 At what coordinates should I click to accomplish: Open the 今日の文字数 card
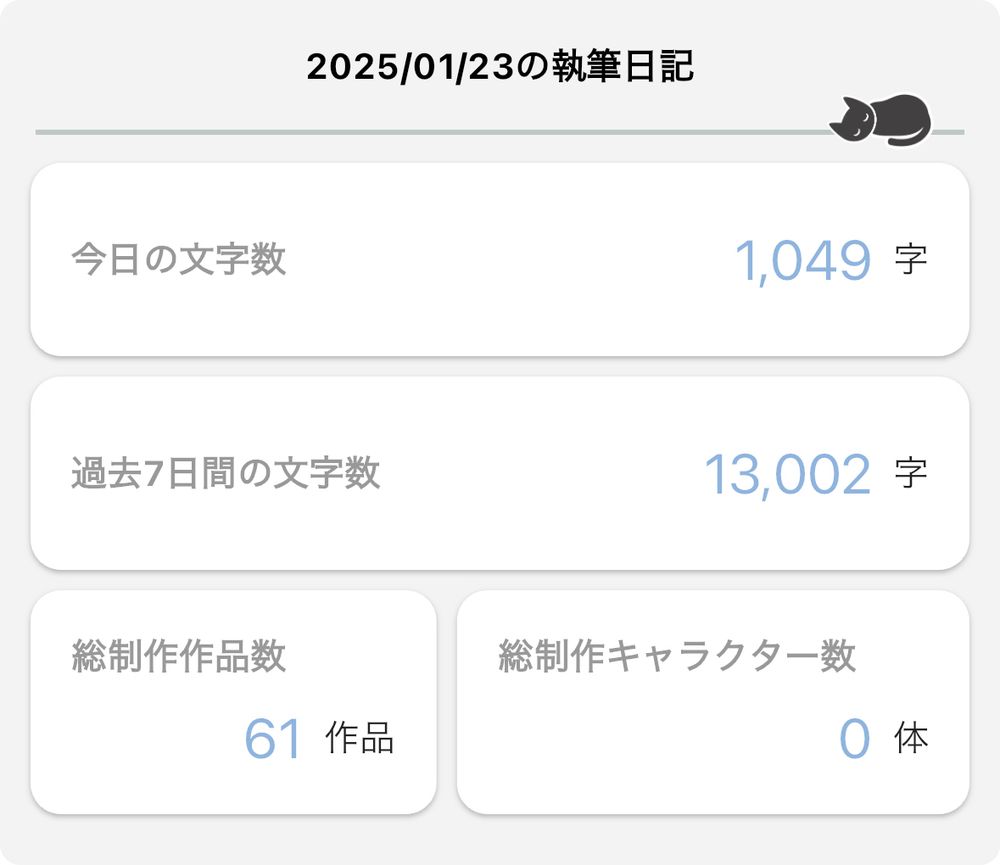[x=500, y=260]
